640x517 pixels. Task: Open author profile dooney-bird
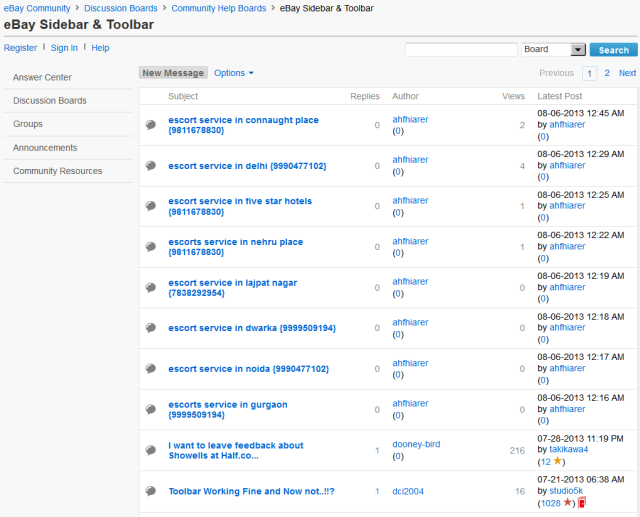[x=415, y=445]
